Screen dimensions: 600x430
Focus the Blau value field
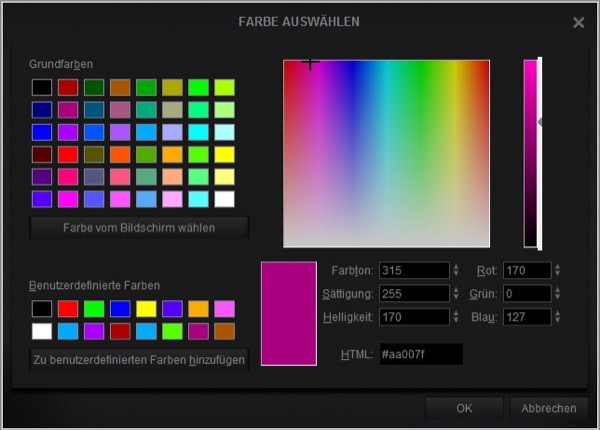pos(527,317)
